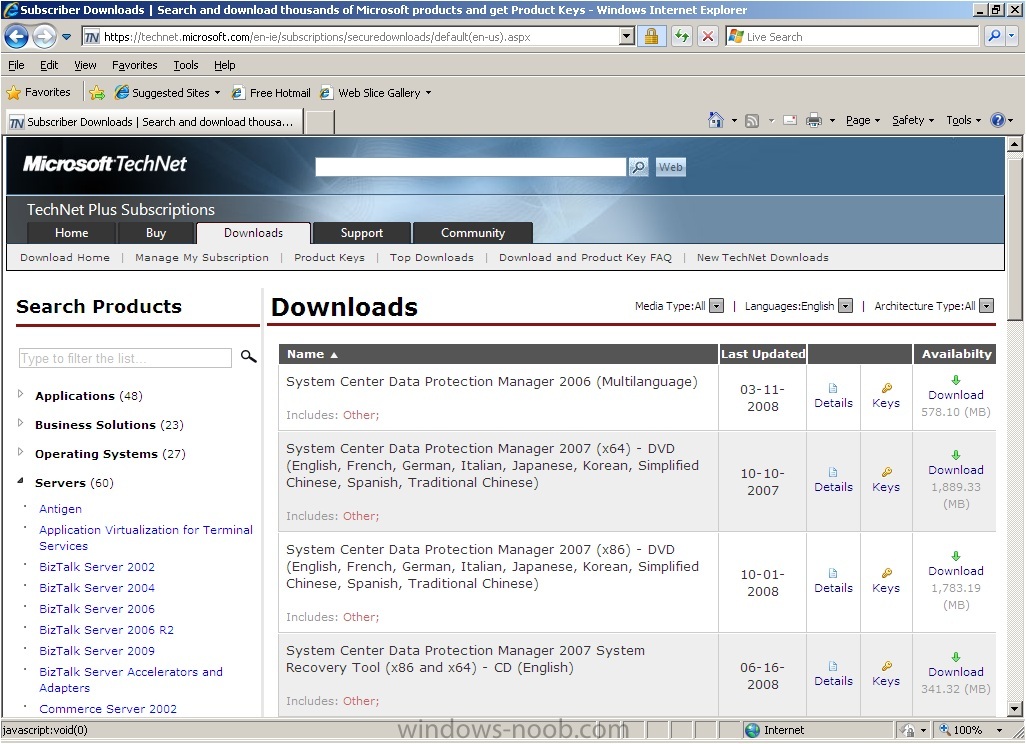Click the Top Downloads link

[431, 257]
